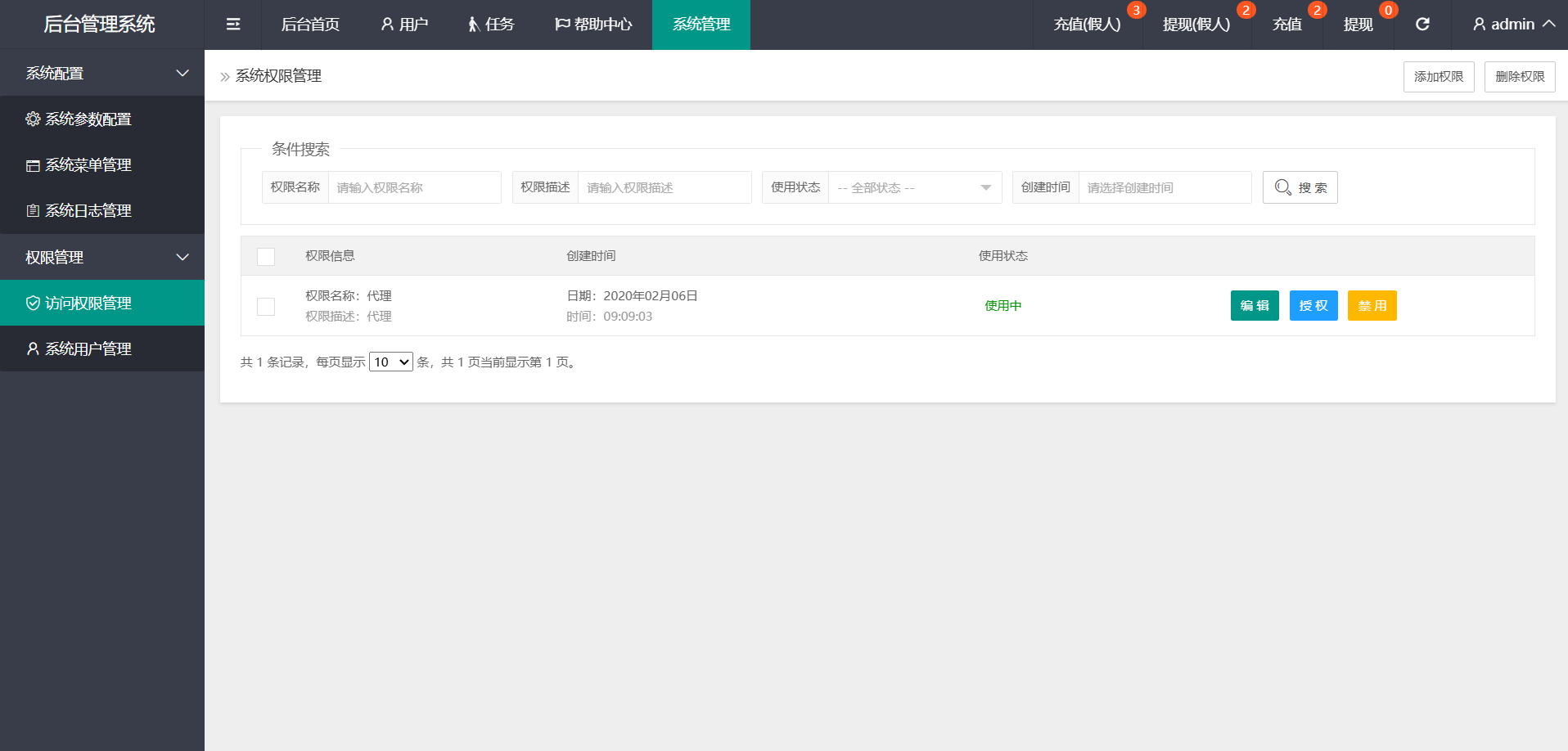This screenshot has height=751, width=1568.
Task: Click the user icon next to admin
Action: pyautogui.click(x=1479, y=25)
